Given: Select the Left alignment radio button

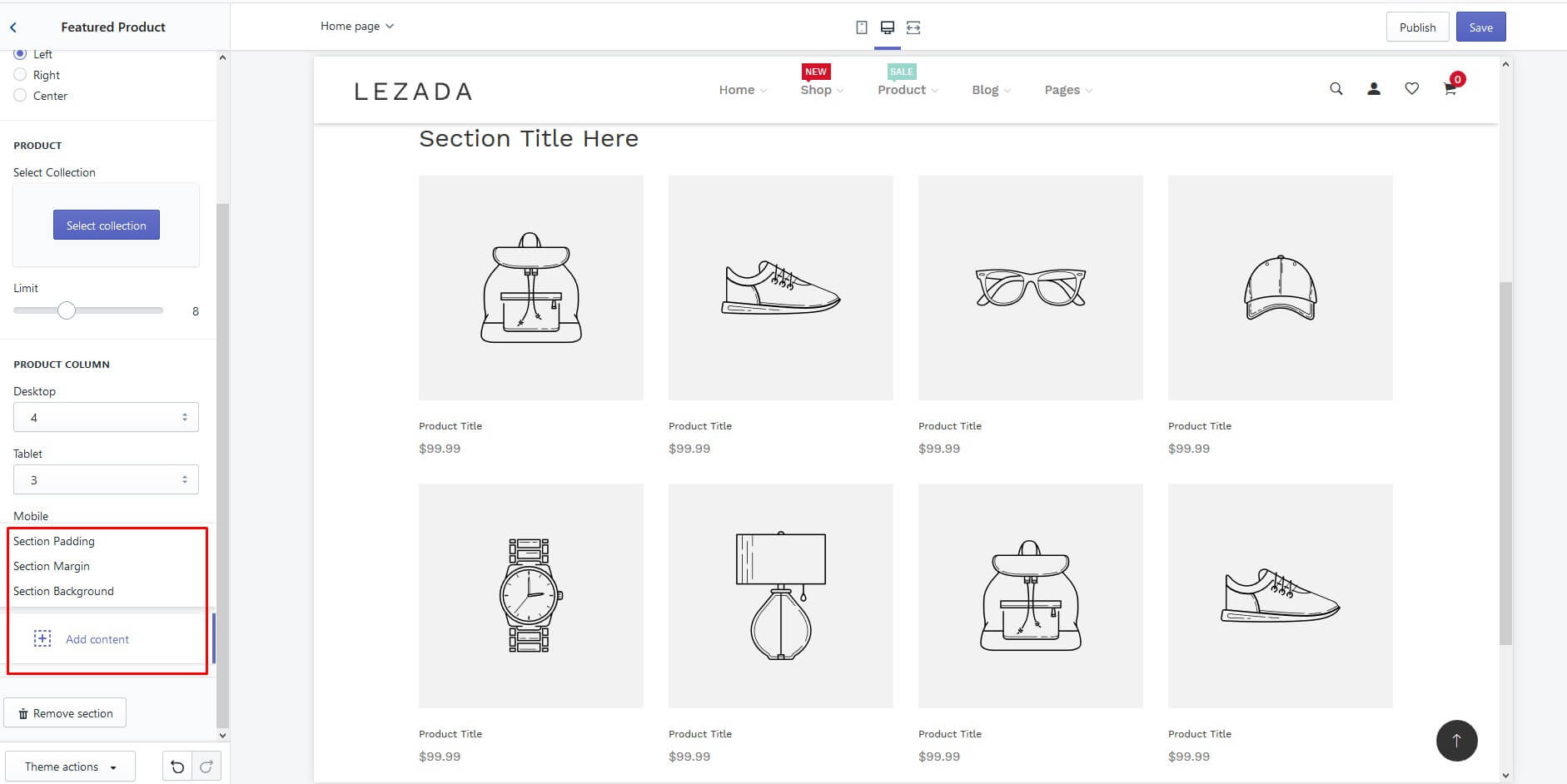Looking at the screenshot, I should click(x=20, y=54).
